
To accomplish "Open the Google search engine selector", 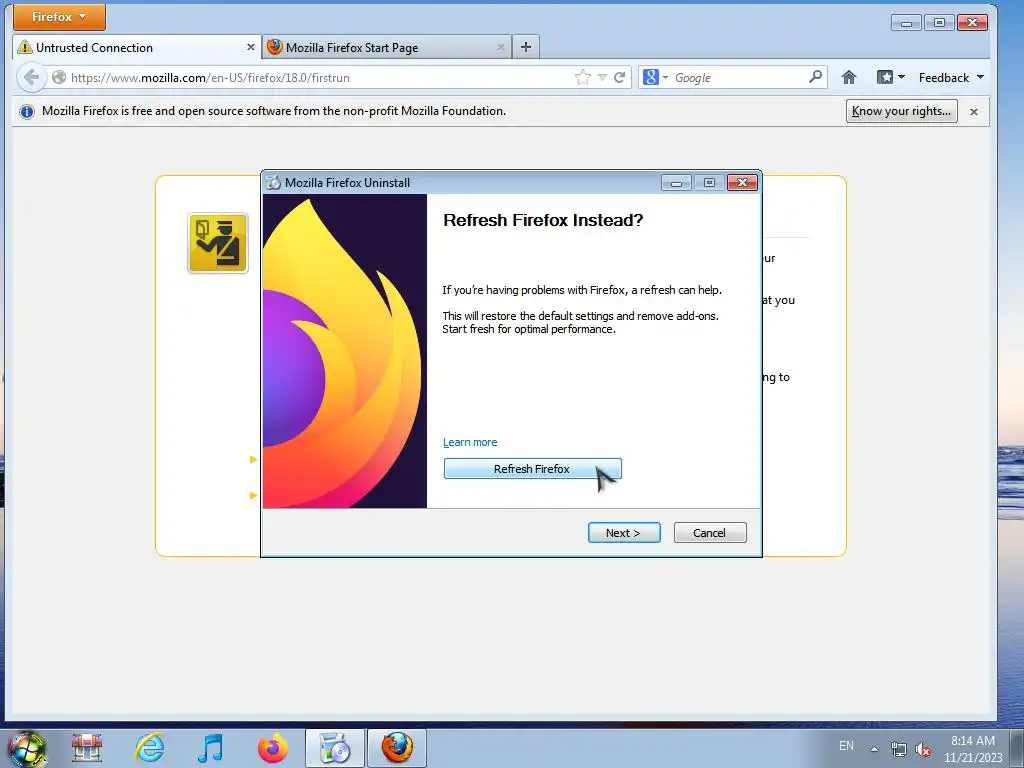I will [x=655, y=78].
